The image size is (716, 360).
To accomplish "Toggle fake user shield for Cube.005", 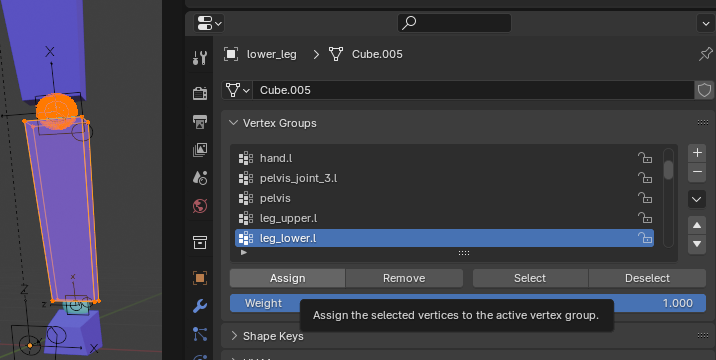I will click(704, 90).
